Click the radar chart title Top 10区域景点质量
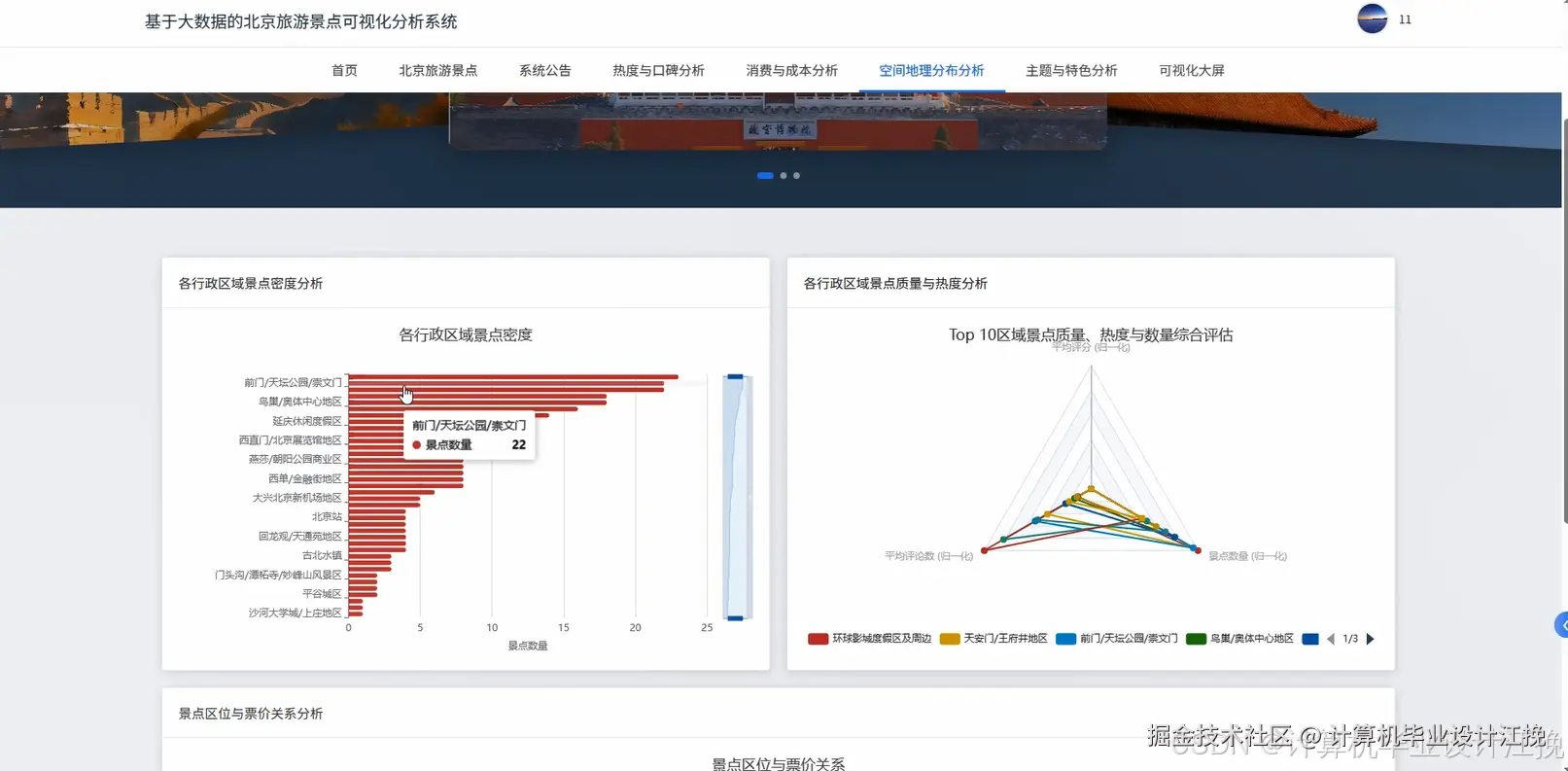The width and height of the screenshot is (1568, 771). (1091, 334)
